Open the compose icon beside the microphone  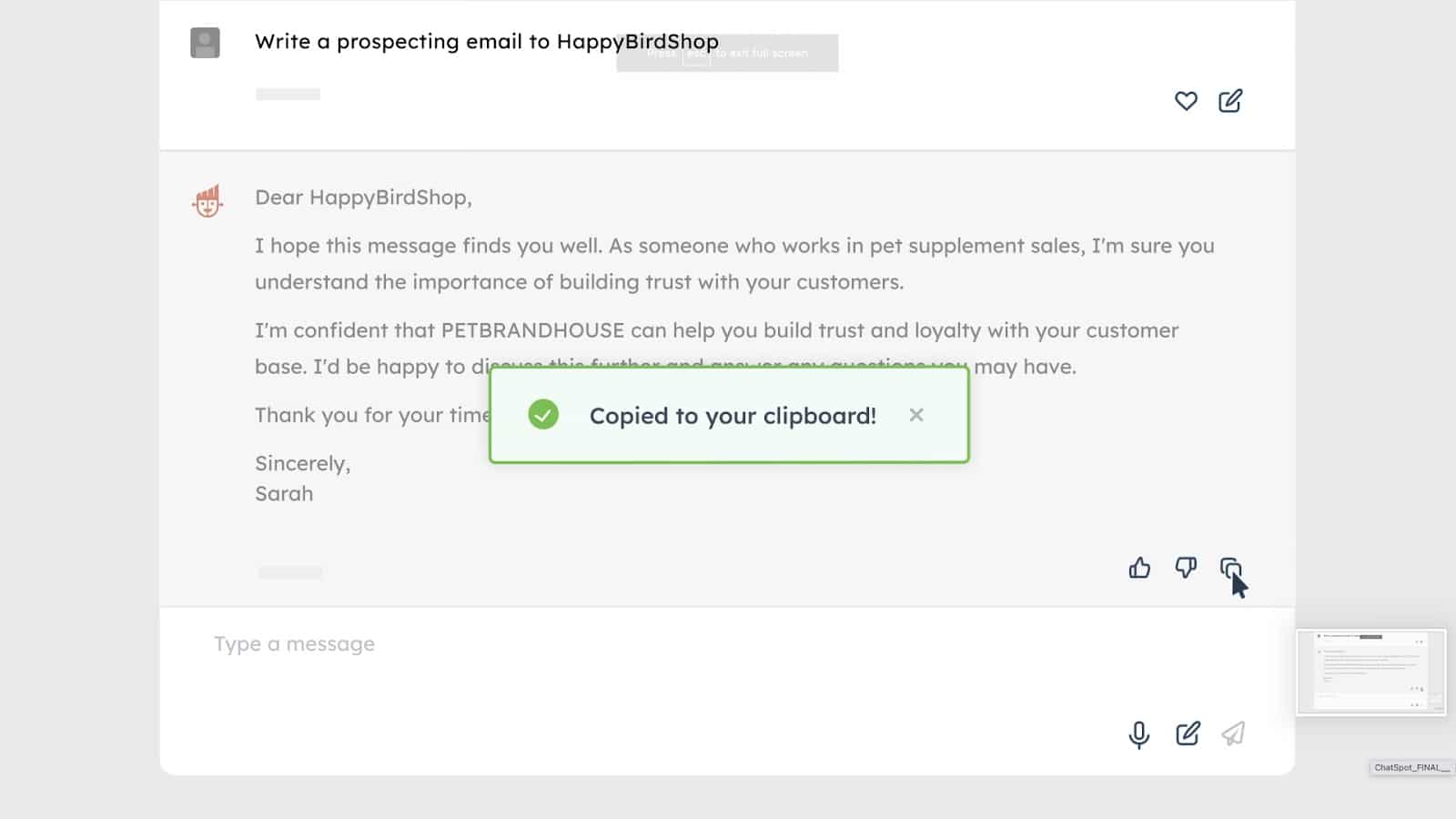click(1188, 734)
